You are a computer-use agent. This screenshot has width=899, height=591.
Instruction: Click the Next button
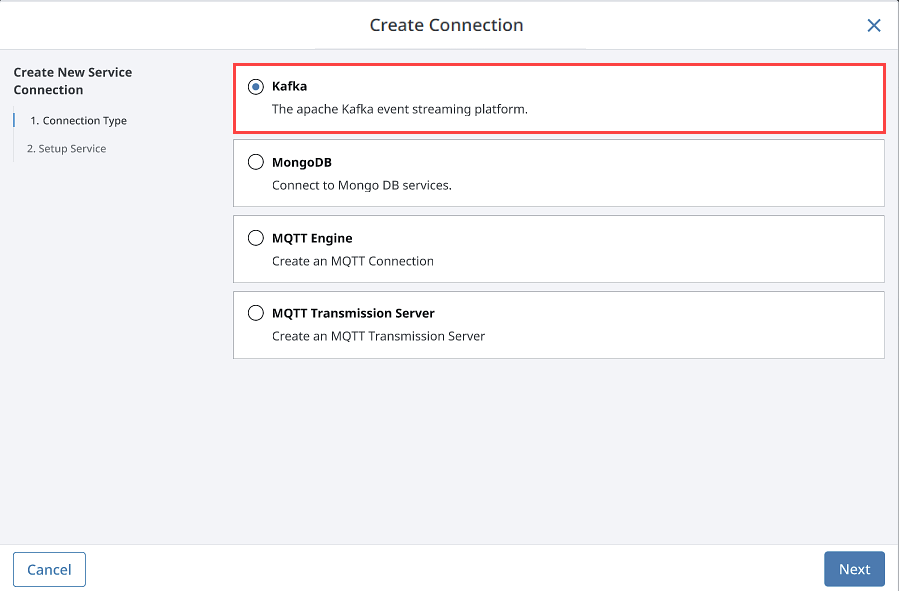click(x=854, y=569)
